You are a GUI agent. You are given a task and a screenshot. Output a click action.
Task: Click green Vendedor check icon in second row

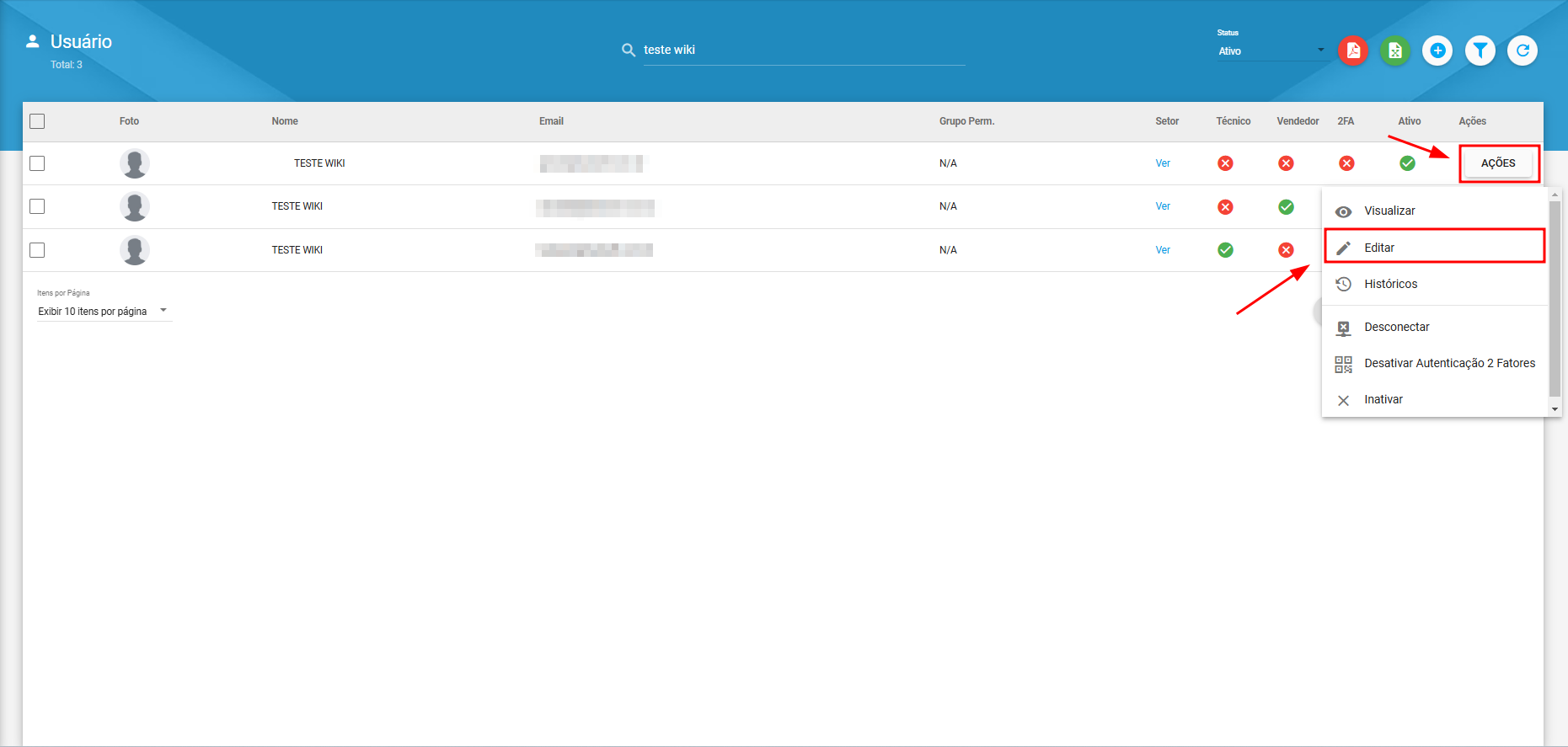[1287, 207]
